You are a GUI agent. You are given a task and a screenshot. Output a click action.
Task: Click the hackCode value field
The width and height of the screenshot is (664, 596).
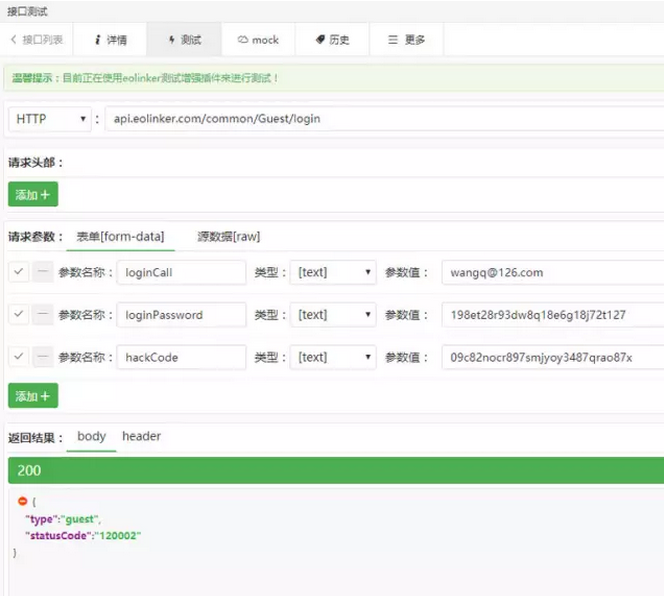[553, 358]
